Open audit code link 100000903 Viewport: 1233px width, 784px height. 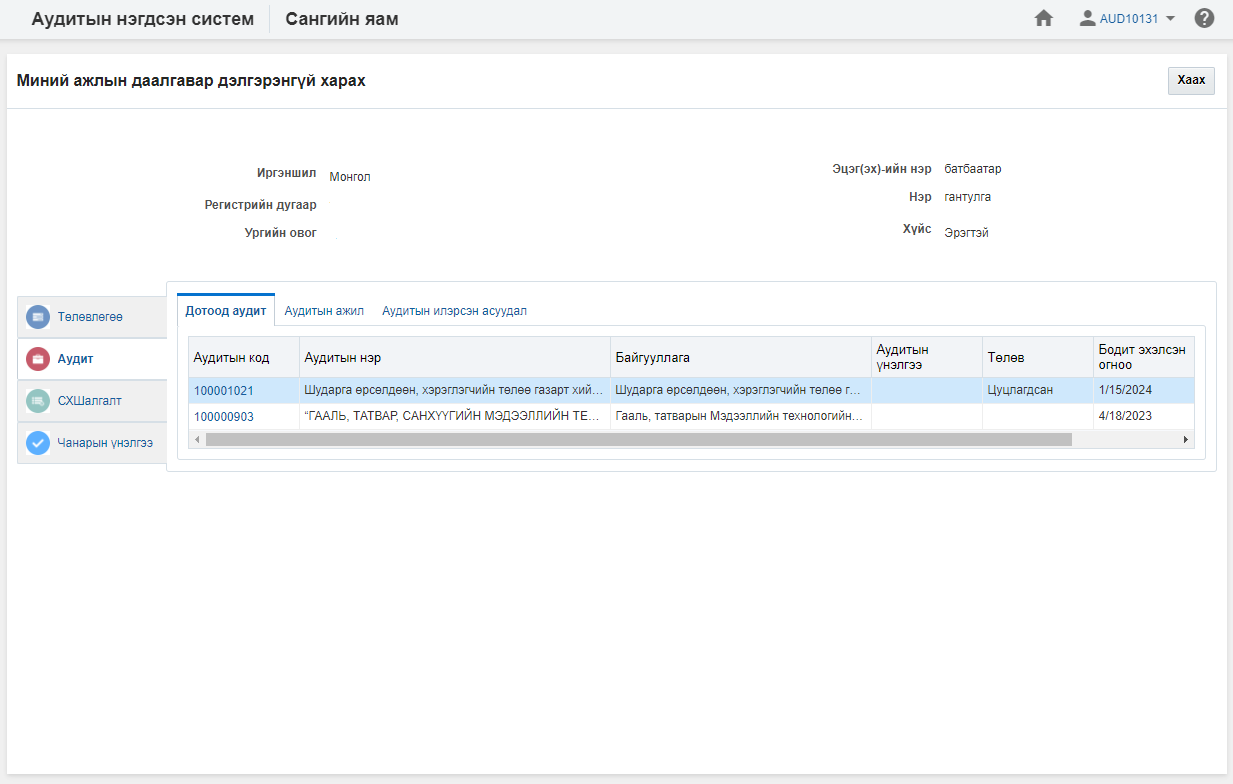[224, 416]
